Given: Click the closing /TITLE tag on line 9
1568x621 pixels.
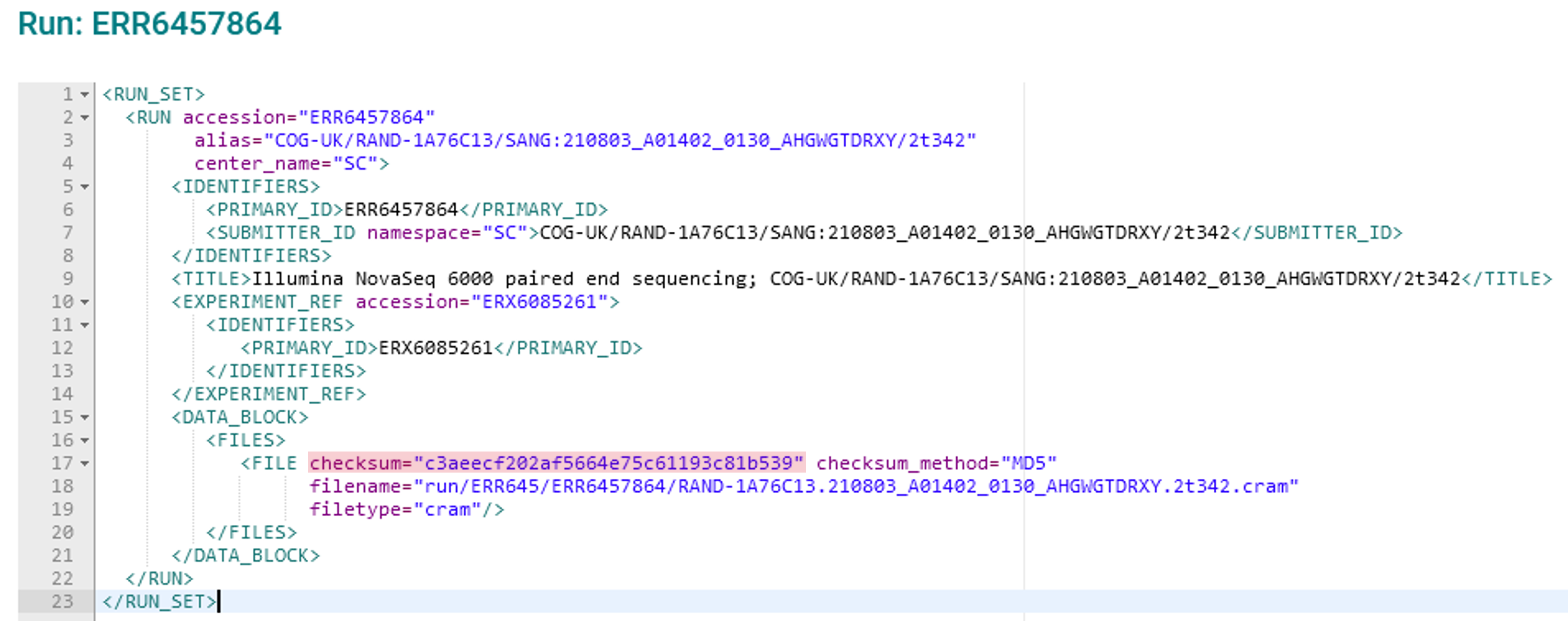Looking at the screenshot, I should click(x=1507, y=279).
